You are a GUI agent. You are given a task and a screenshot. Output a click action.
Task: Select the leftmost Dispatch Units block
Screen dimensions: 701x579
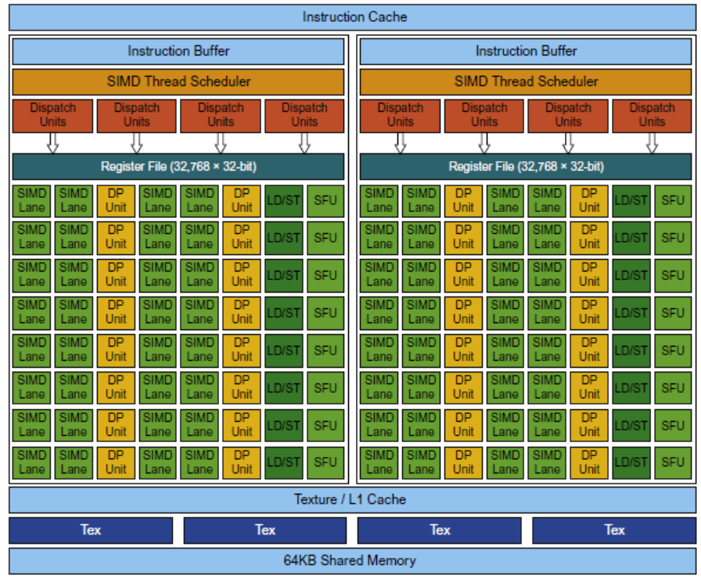pyautogui.click(x=52, y=115)
